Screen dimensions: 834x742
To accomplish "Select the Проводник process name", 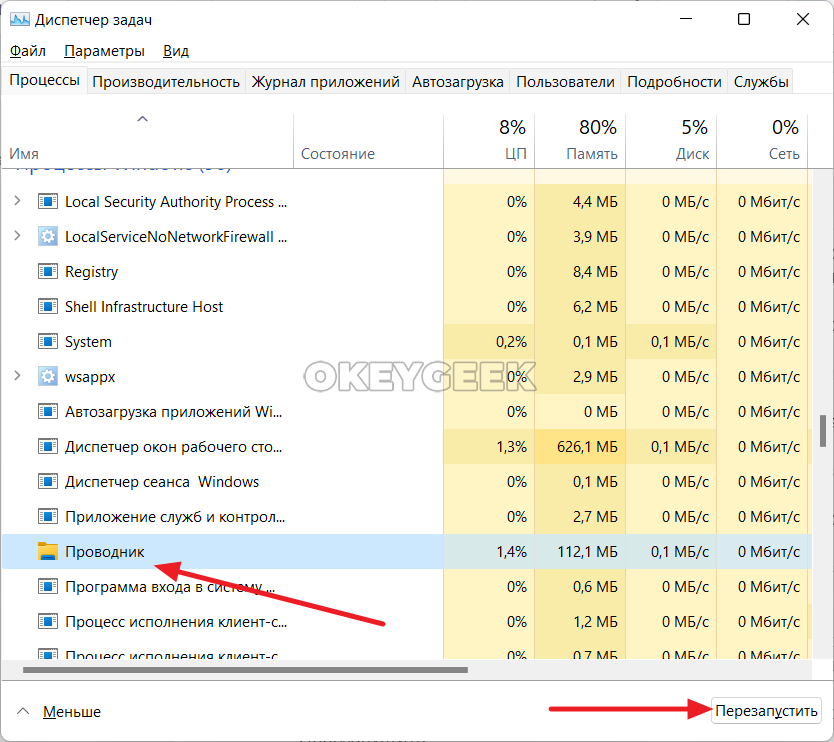I will [105, 552].
